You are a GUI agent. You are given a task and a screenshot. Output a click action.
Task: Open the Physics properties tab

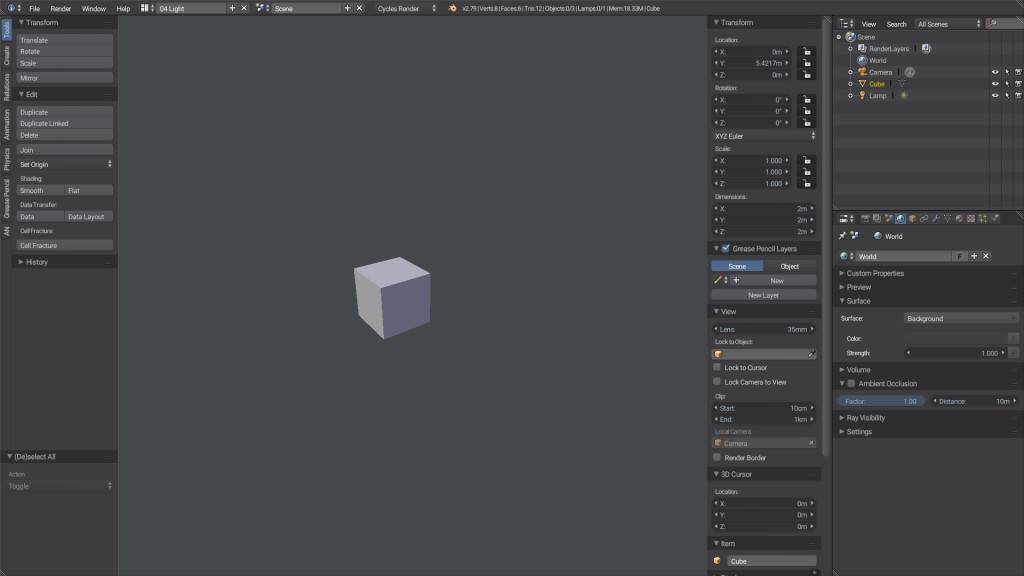coord(994,218)
